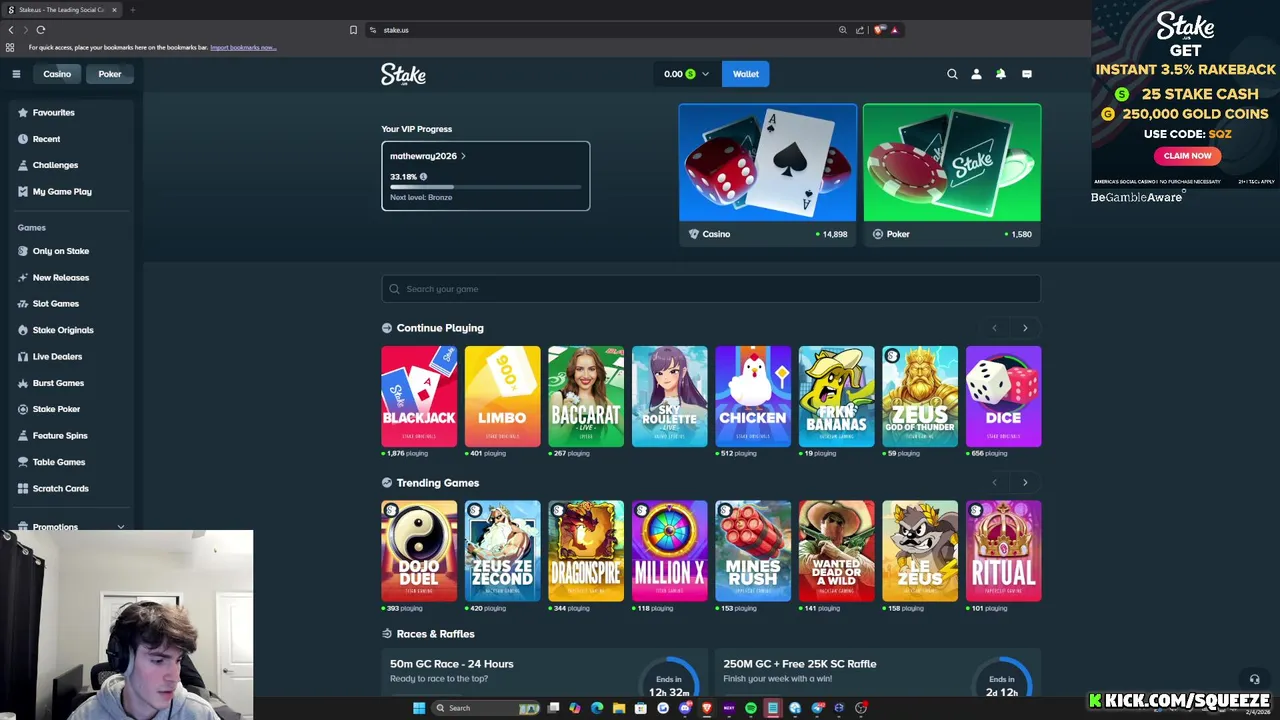Open the Chicken game tile
This screenshot has width=1280, height=720.
(753, 396)
